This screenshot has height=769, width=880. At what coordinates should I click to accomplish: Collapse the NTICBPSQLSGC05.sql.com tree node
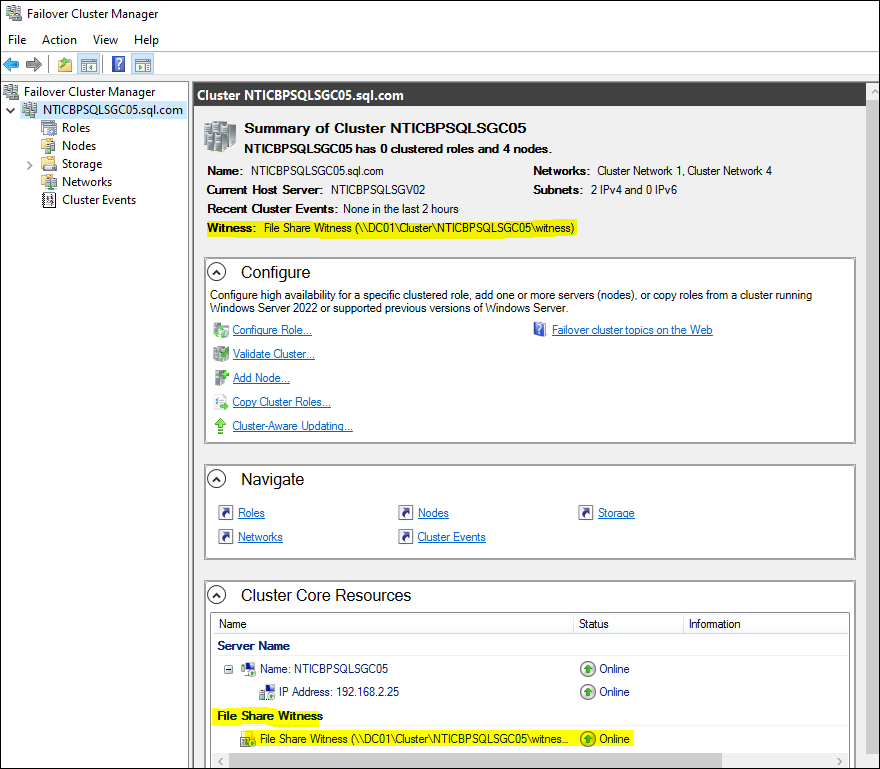[x=10, y=110]
